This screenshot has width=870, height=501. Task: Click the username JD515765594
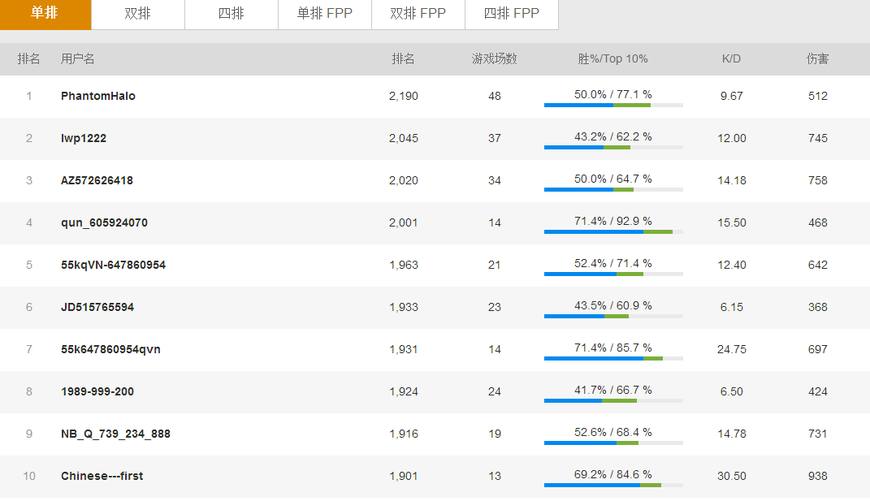pos(97,307)
